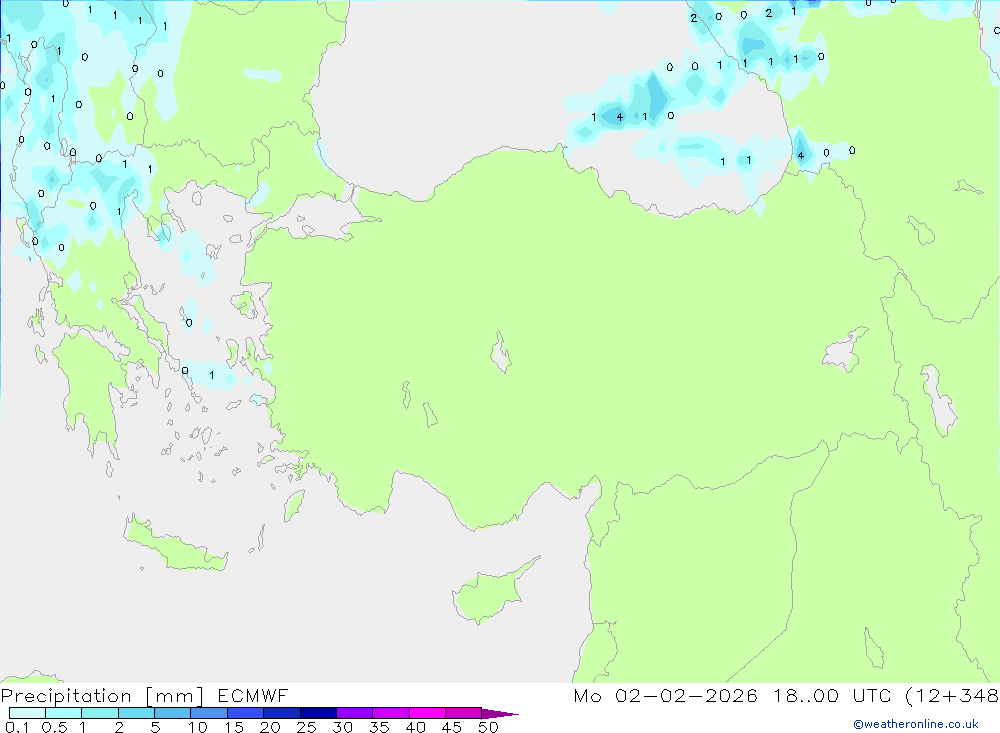Image resolution: width=1000 pixels, height=733 pixels.
Task: Pick the 2–5 mm legend color swatch
Action: coord(136,713)
